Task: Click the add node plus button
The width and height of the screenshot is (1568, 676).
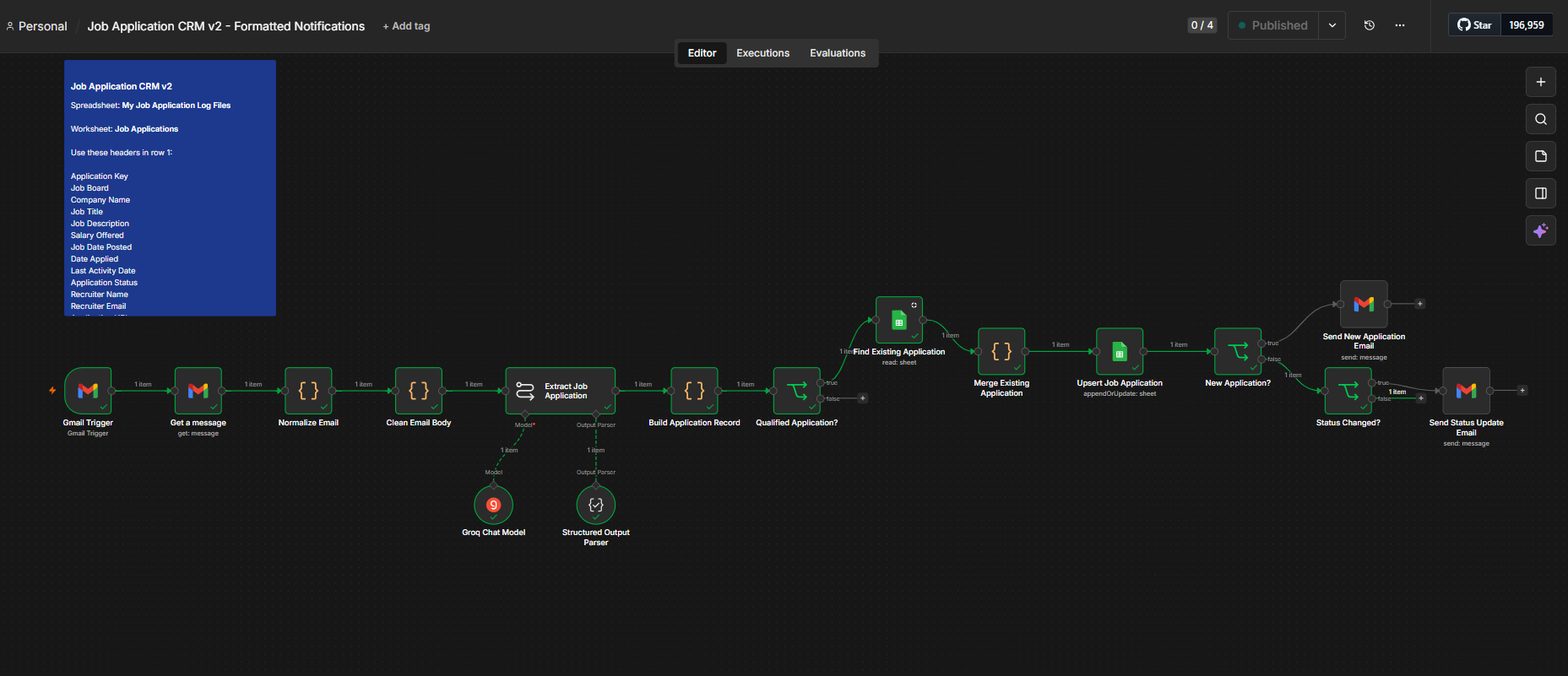Action: [1541, 82]
